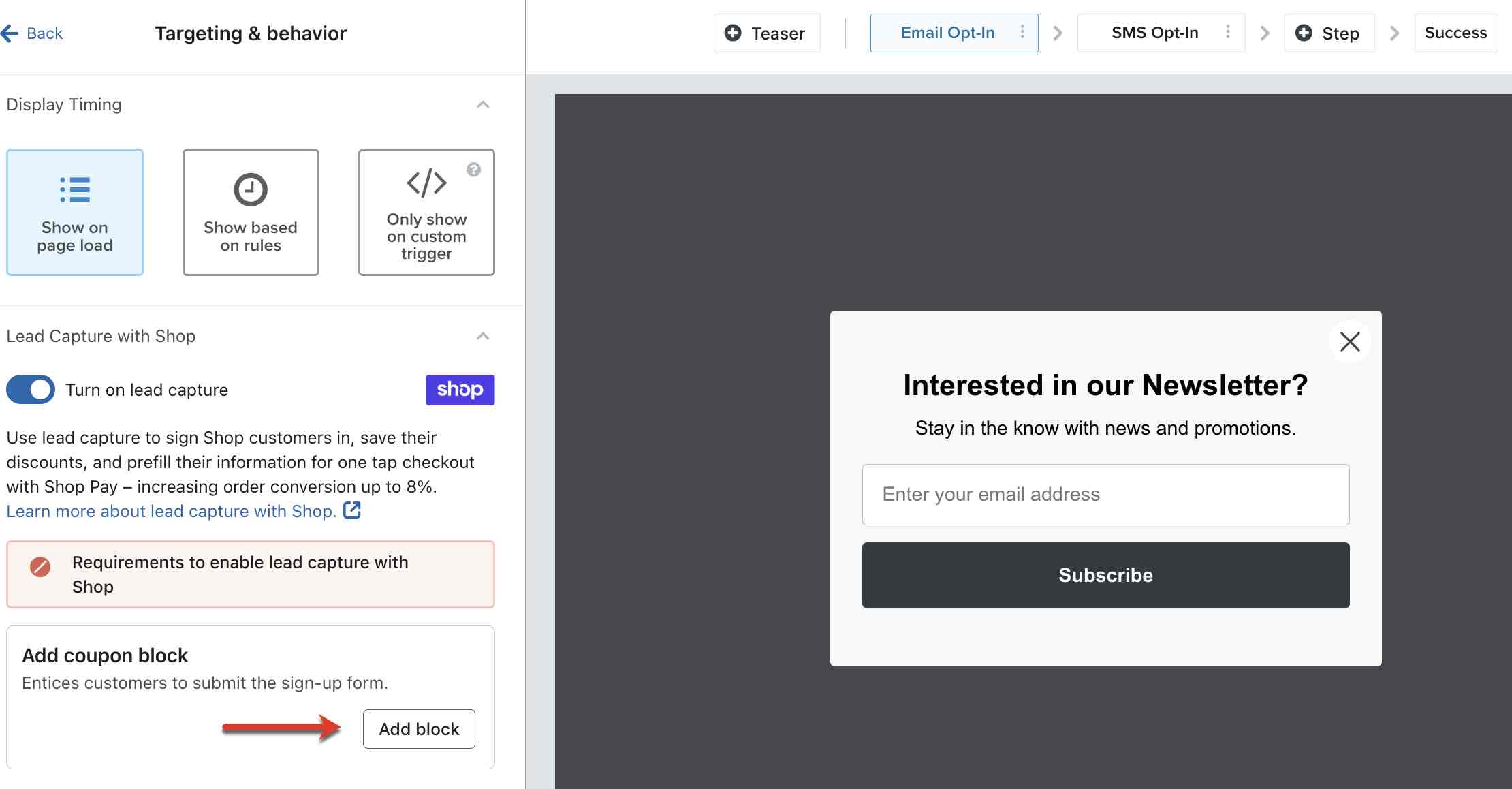The width and height of the screenshot is (1512, 789).
Task: Click the Subscribe button on popup
Action: (x=1105, y=574)
